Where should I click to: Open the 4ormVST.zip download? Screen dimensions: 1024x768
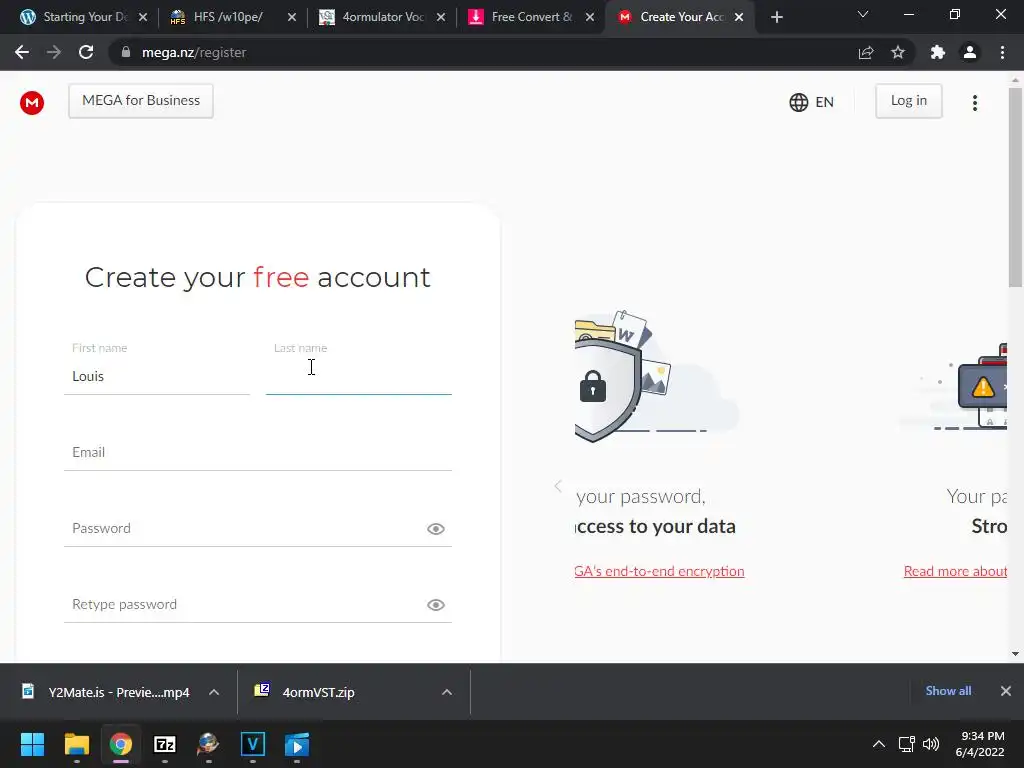pyautogui.click(x=306, y=692)
